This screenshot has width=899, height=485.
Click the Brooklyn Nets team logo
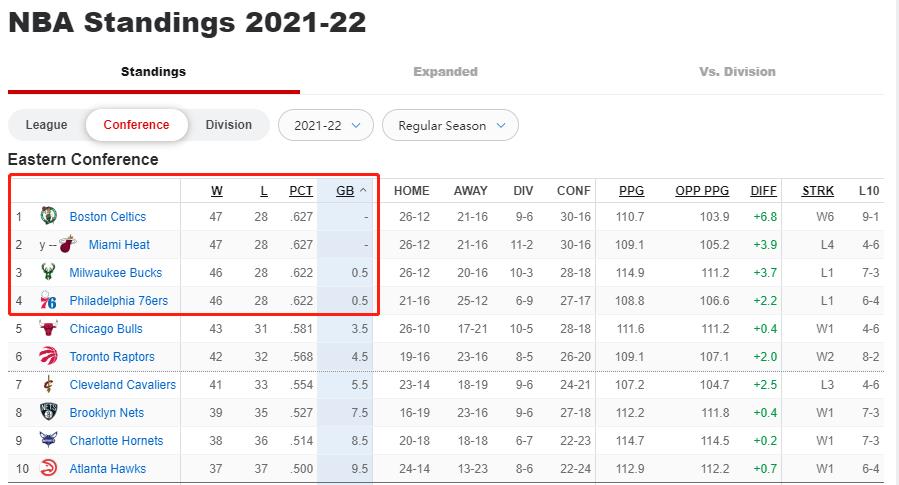[49, 412]
